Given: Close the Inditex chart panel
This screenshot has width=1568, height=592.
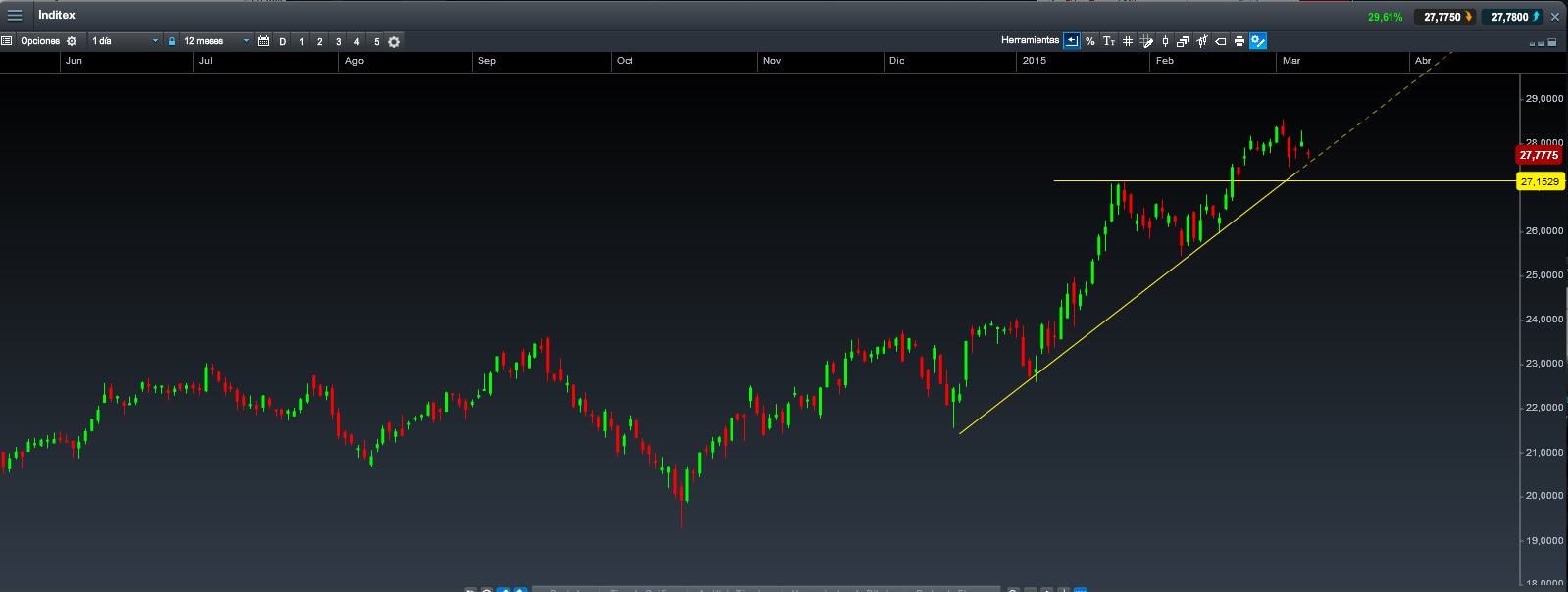Looking at the screenshot, I should coord(1555,17).
